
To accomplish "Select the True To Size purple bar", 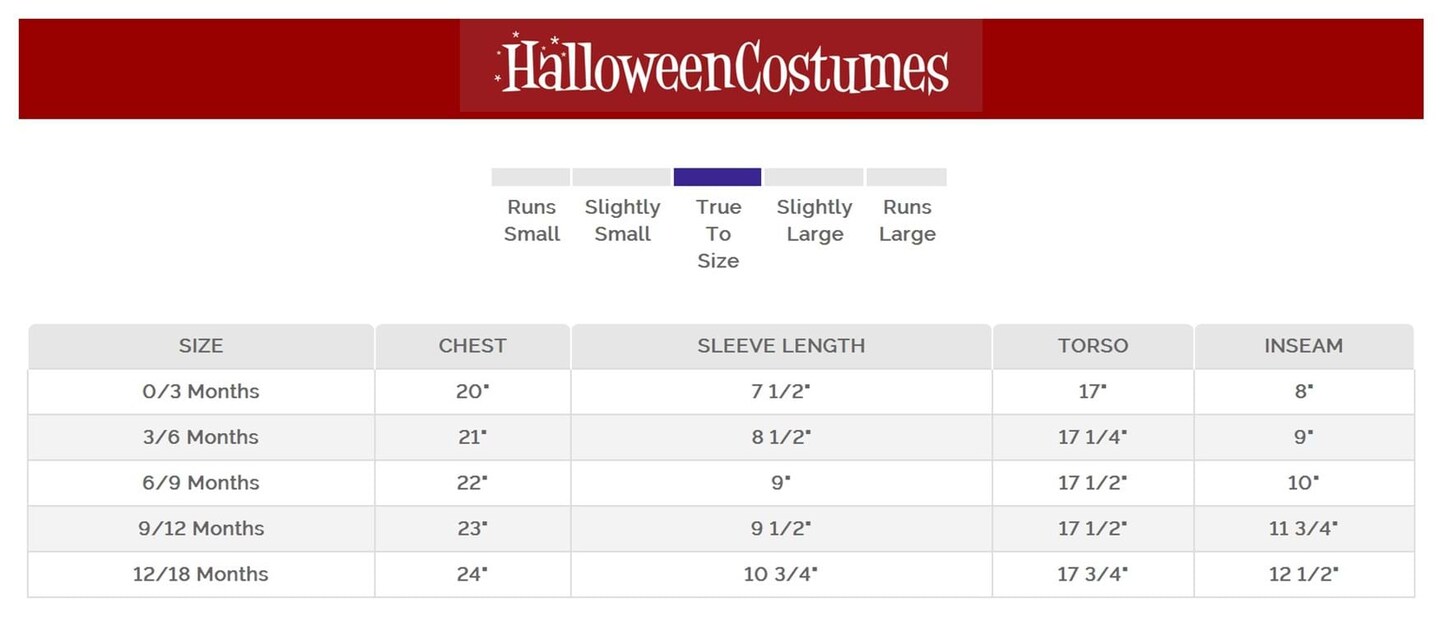I will (x=717, y=177).
